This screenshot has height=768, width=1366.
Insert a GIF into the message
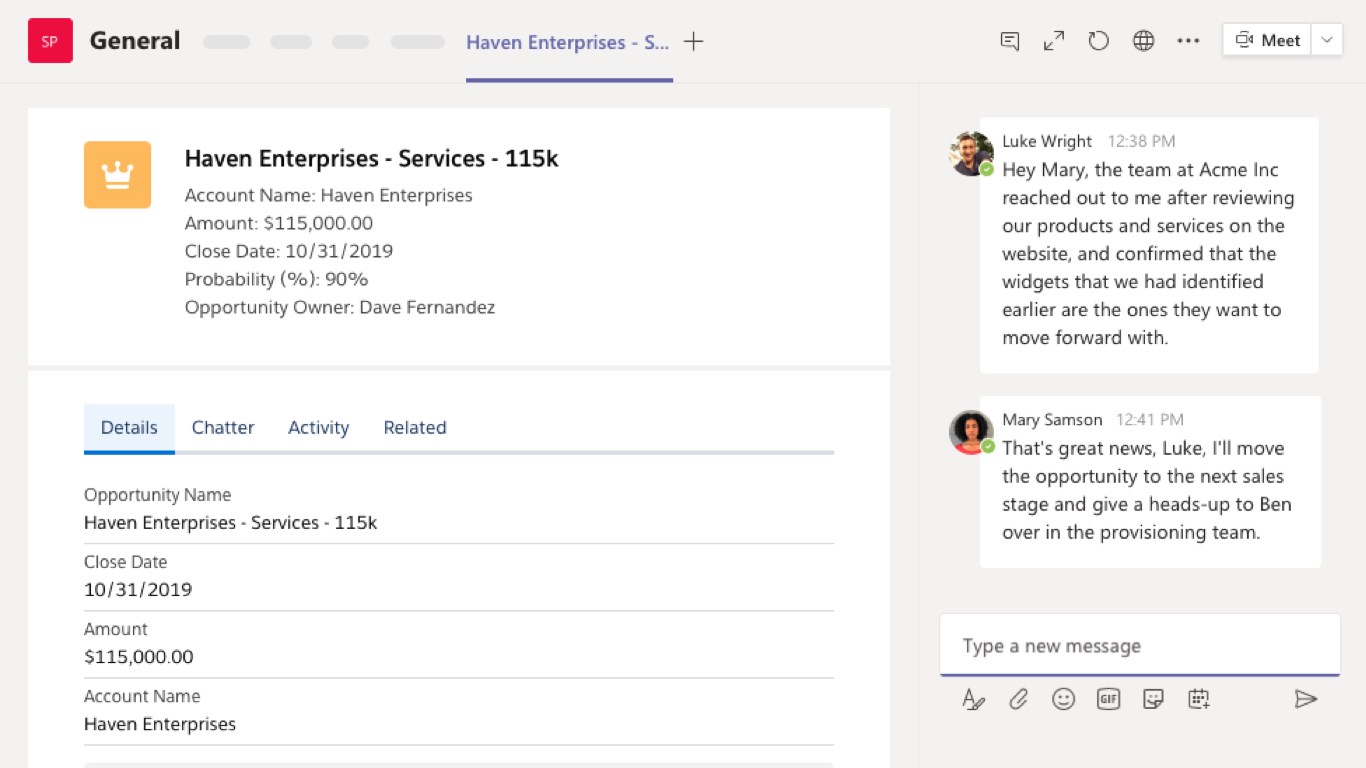tap(1108, 699)
